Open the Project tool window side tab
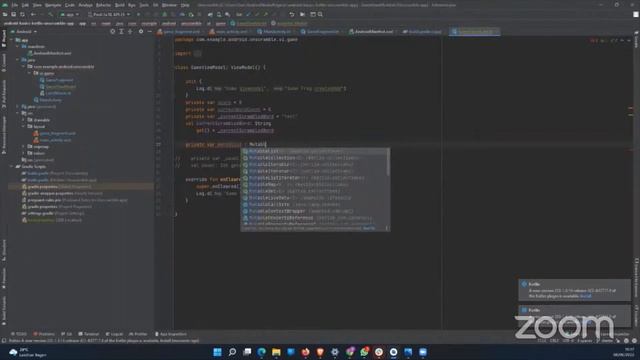The height and width of the screenshot is (360, 640). pos(4,39)
